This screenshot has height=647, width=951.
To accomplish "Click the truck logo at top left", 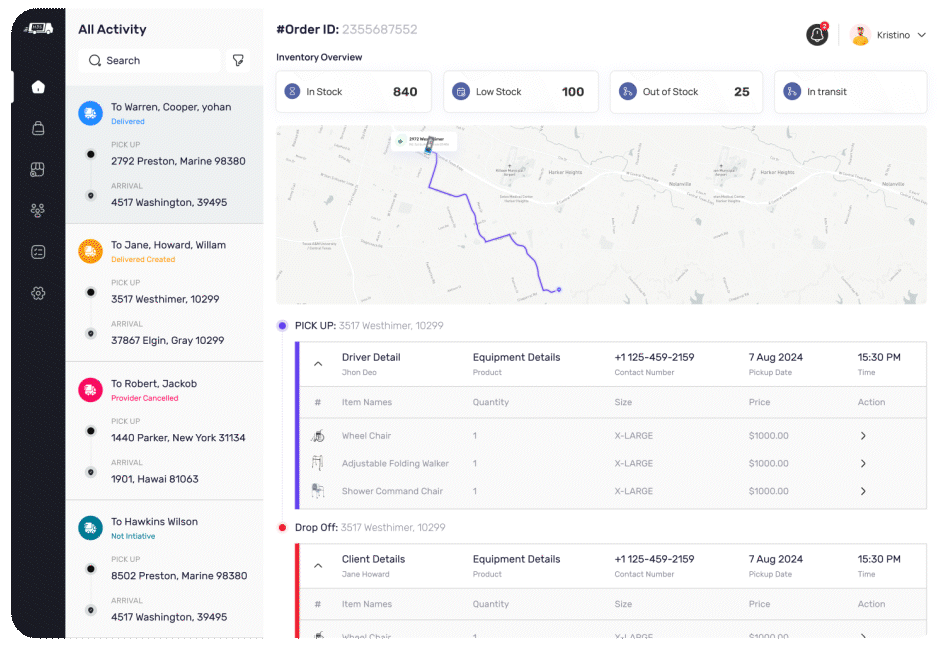I will [38, 29].
